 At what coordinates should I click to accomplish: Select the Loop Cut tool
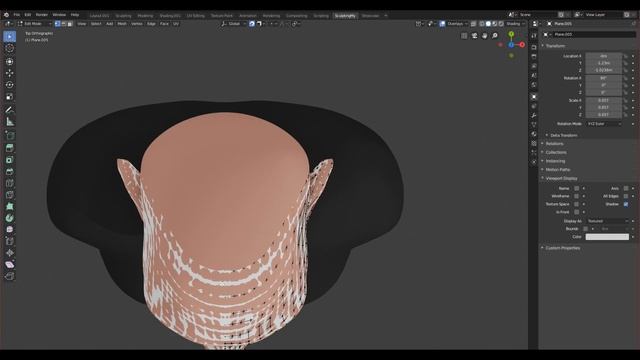[10, 183]
